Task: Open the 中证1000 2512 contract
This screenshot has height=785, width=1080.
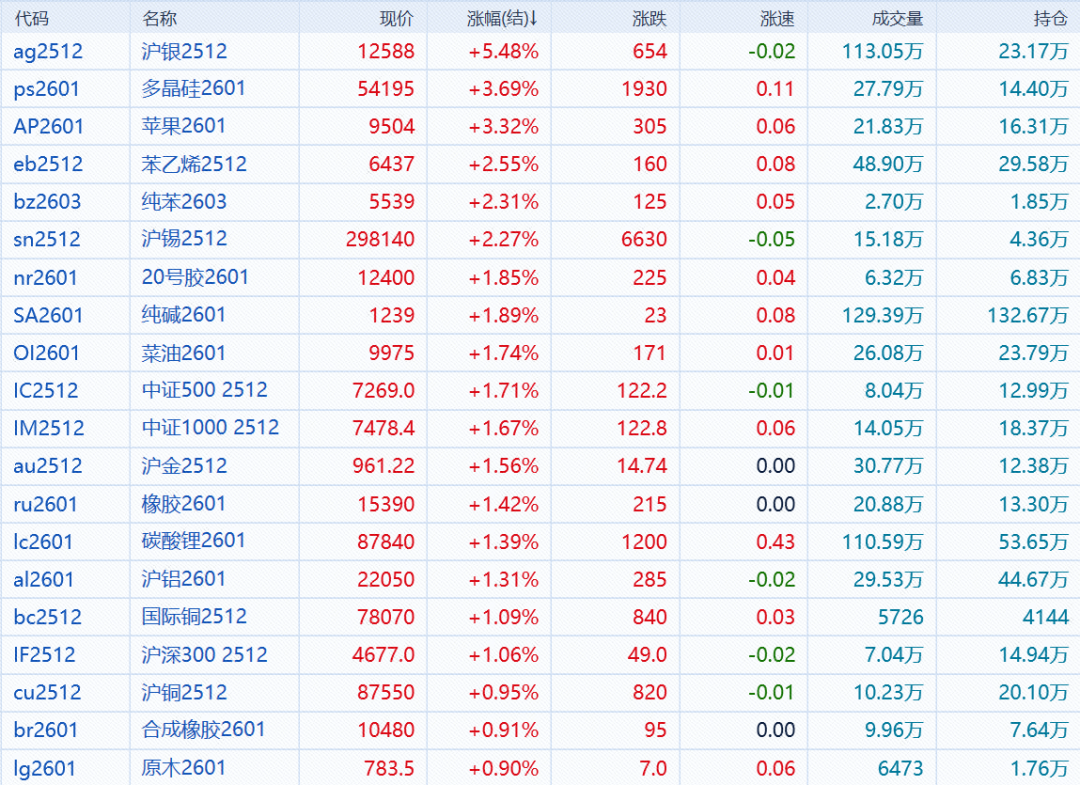Action: (210, 428)
